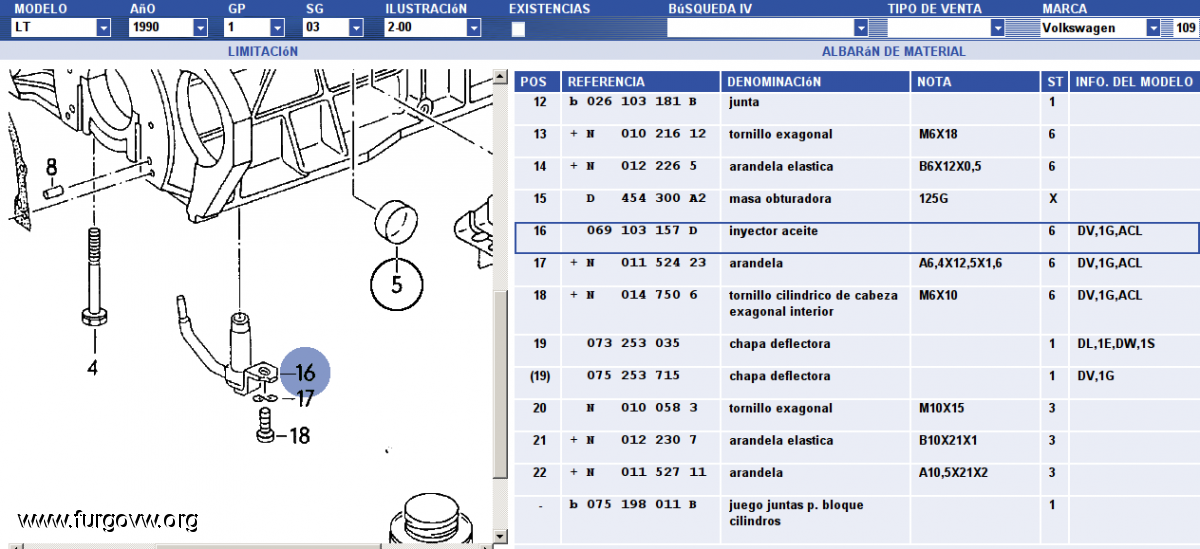Click the ST column header
The image size is (1200, 549).
point(1054,82)
